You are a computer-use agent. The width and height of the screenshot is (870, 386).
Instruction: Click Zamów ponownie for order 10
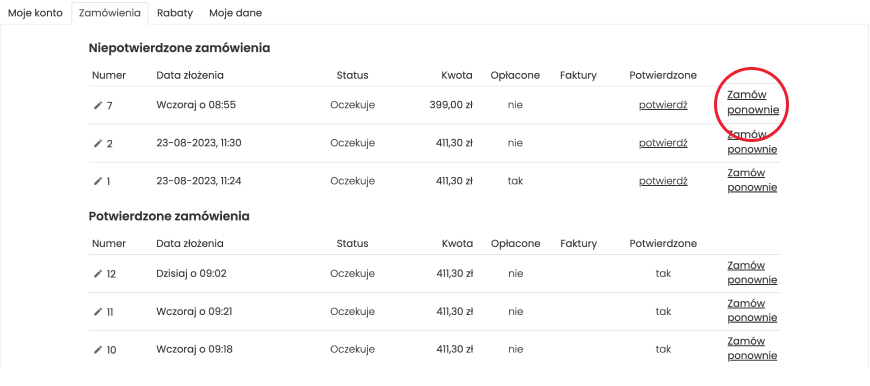click(x=752, y=348)
